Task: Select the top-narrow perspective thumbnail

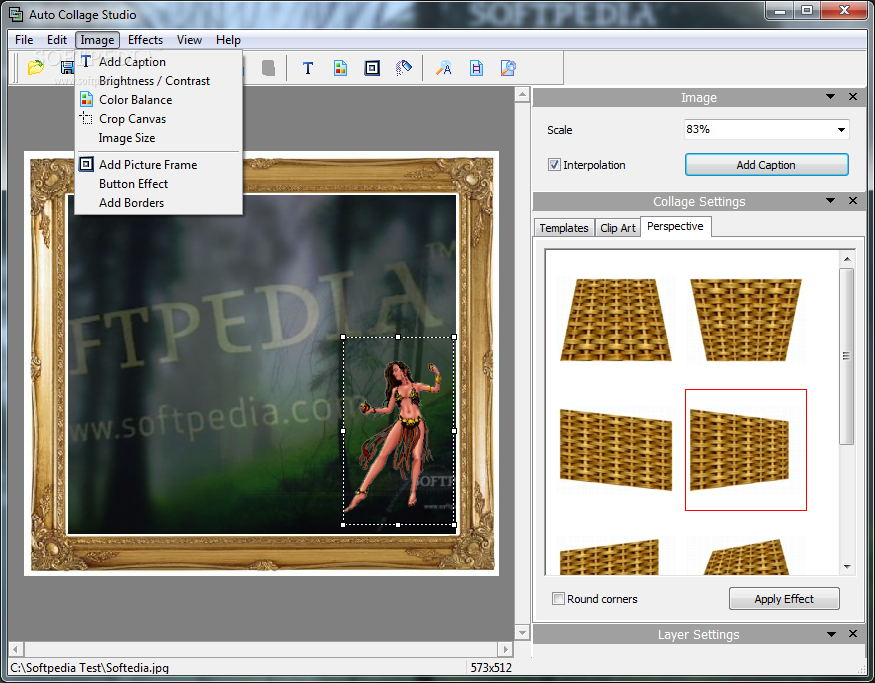Action: pos(616,320)
